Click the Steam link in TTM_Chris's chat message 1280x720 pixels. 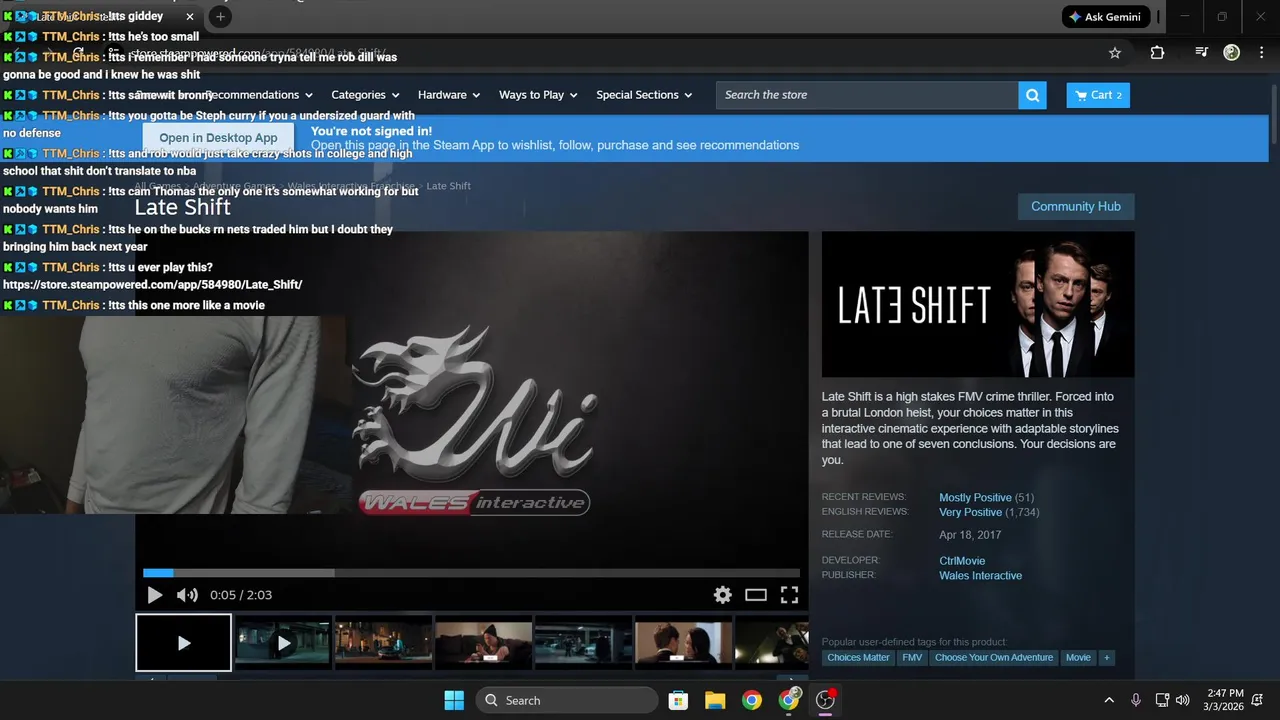[x=152, y=285]
